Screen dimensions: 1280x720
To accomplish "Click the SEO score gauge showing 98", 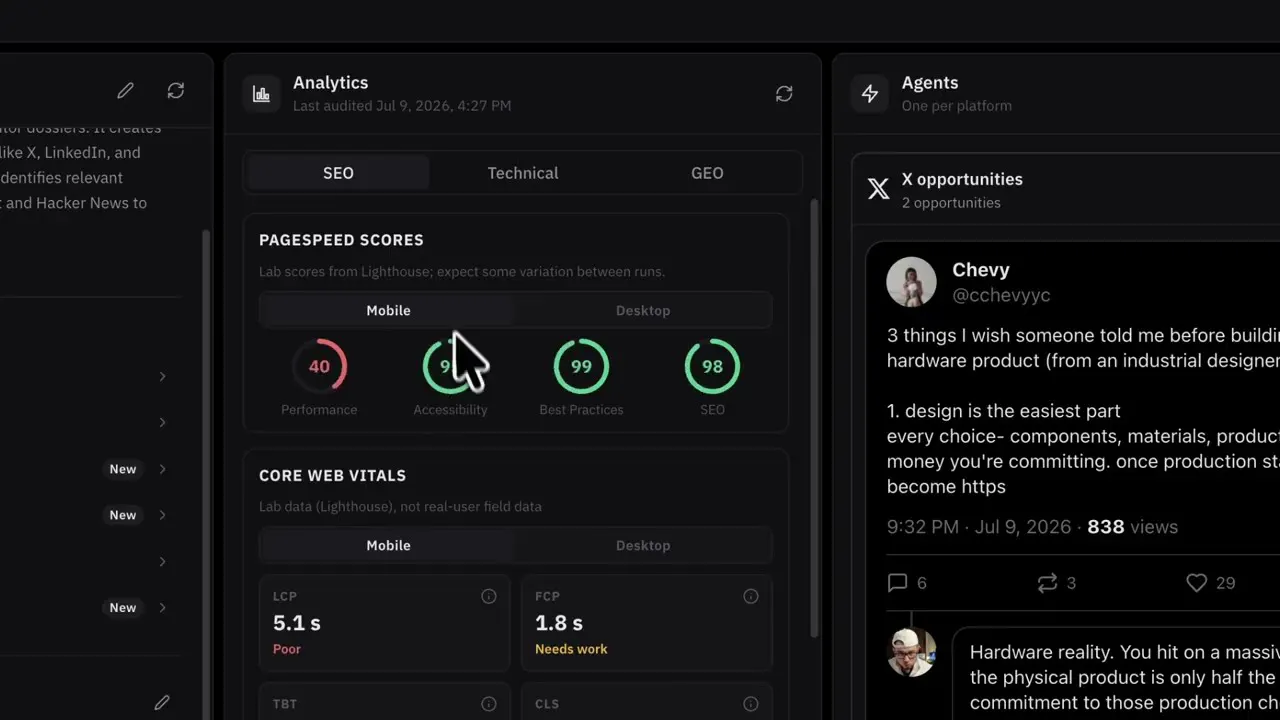I will (712, 366).
